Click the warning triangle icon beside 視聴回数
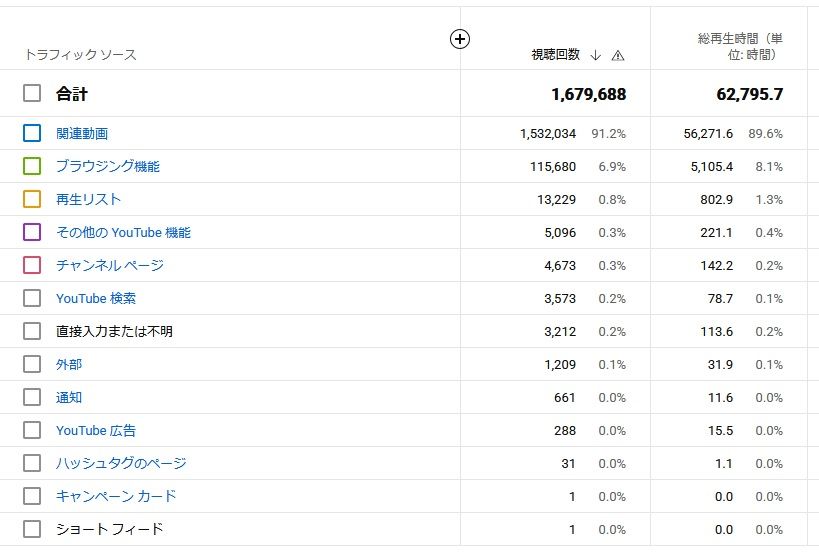 618,56
